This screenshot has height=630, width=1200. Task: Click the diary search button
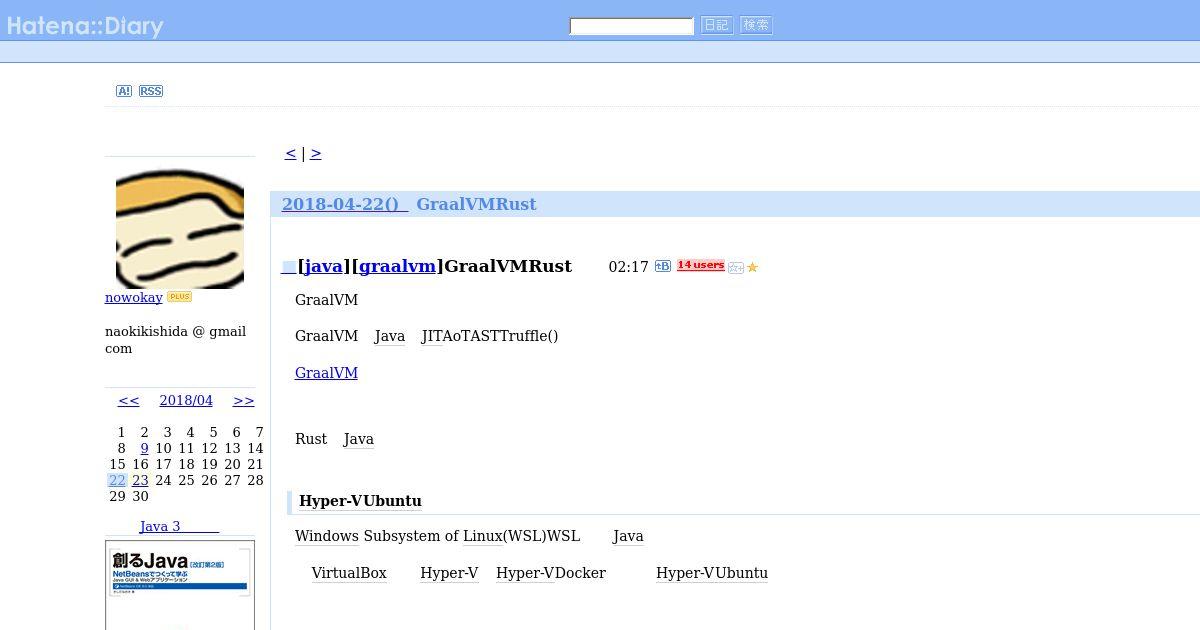pos(716,25)
